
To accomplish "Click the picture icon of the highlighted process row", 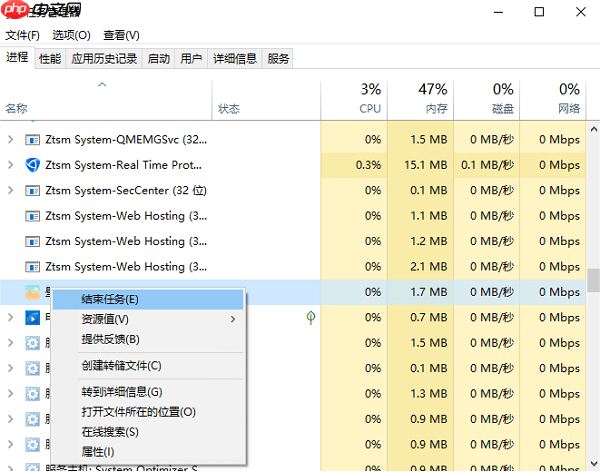I will coord(33,292).
